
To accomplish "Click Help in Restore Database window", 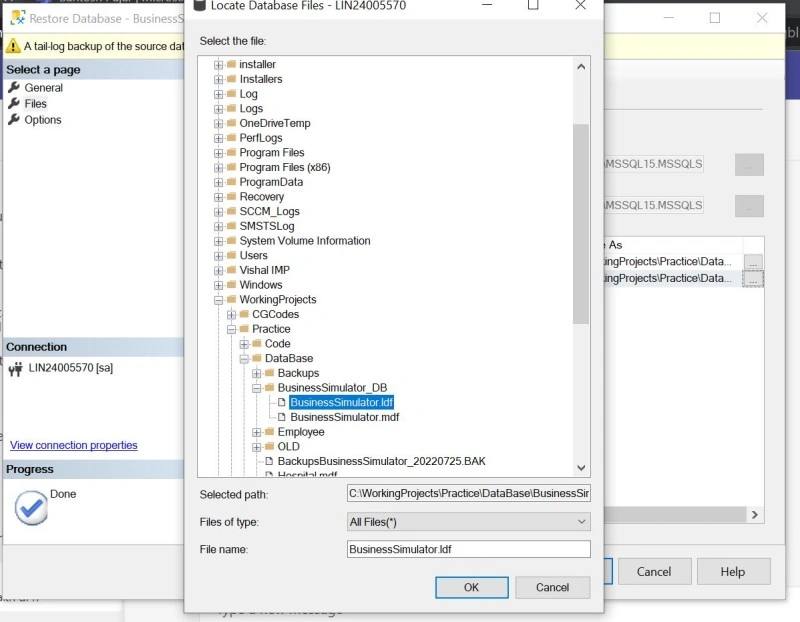I will point(733,571).
